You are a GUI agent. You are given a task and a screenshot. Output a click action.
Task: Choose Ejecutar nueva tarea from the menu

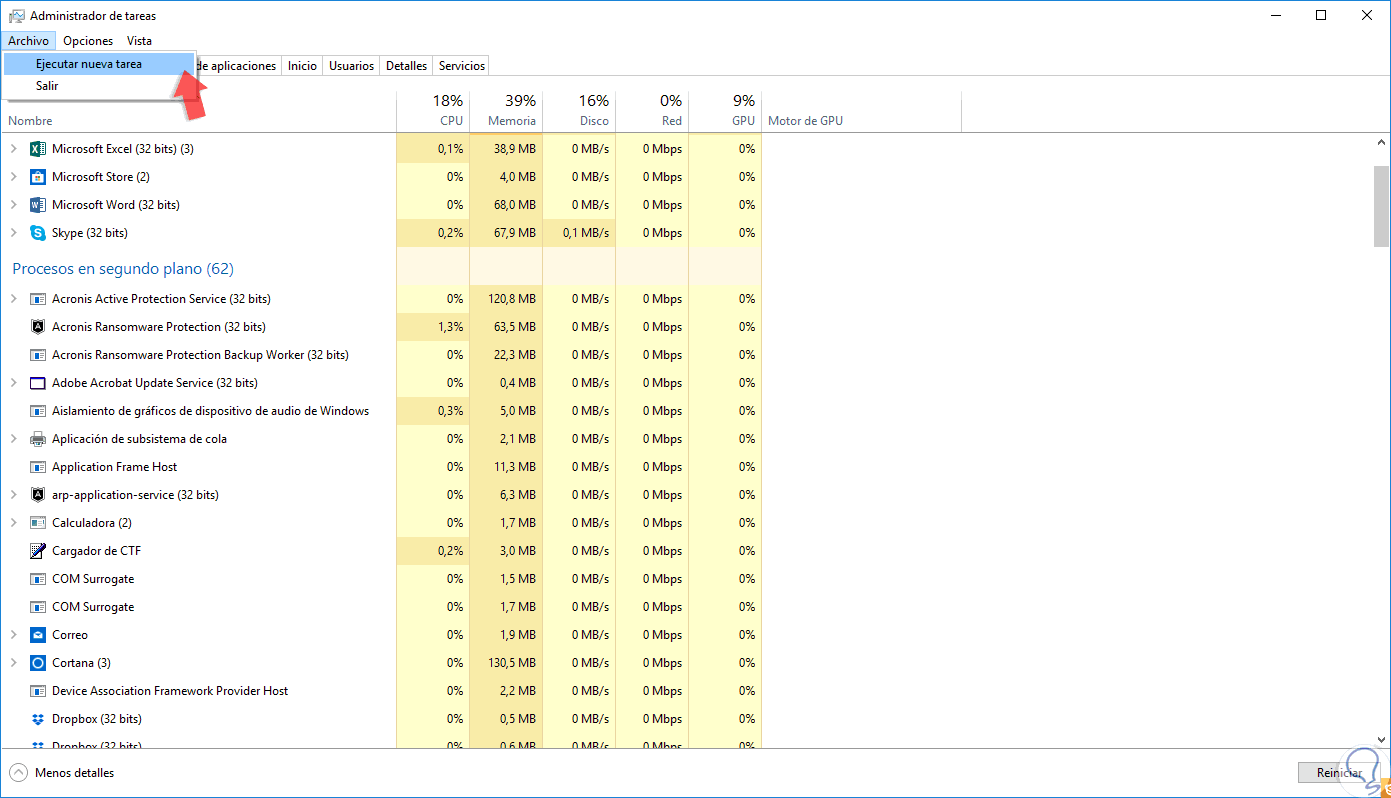click(98, 64)
